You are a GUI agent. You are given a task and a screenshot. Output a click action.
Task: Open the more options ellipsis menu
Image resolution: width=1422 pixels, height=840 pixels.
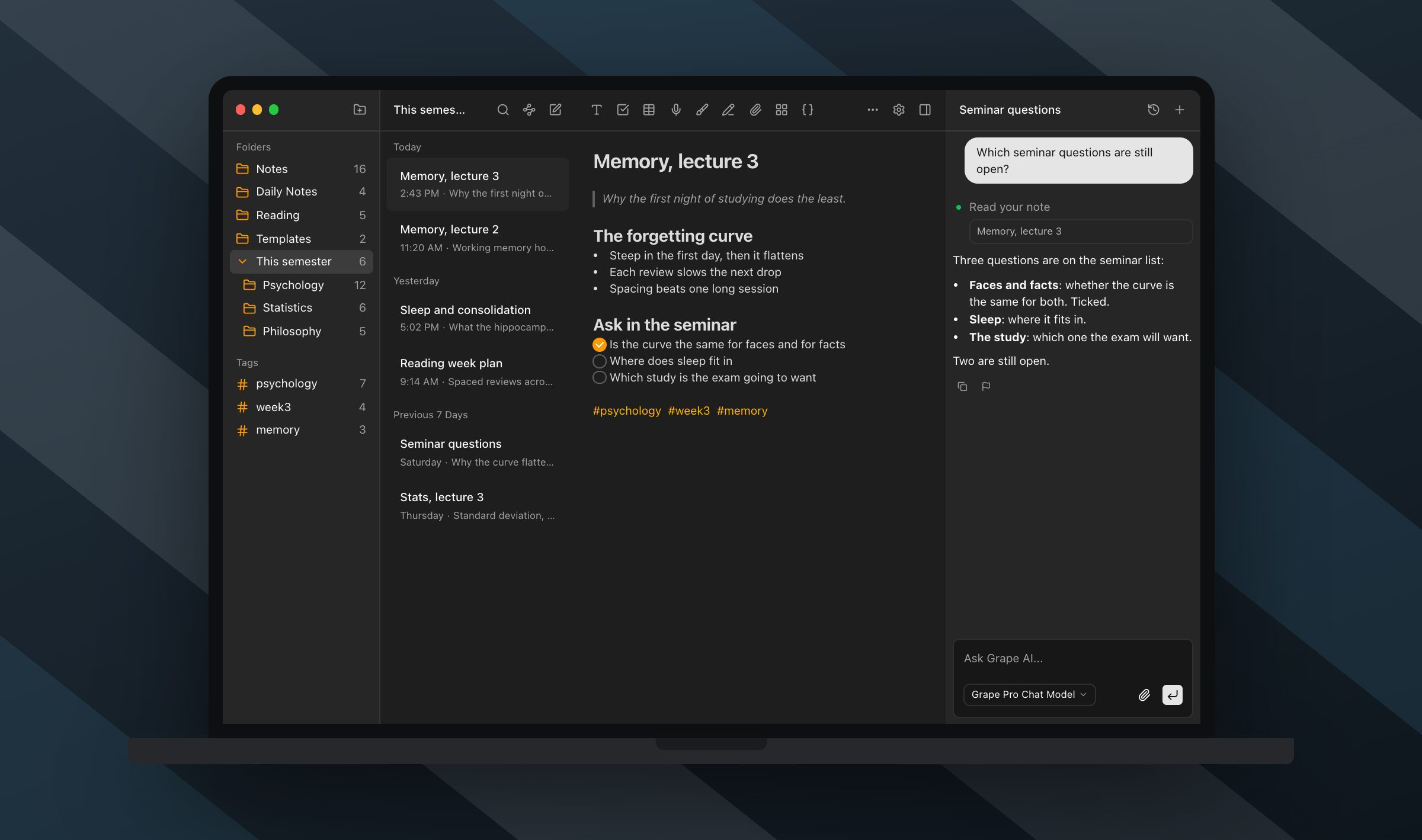point(872,110)
